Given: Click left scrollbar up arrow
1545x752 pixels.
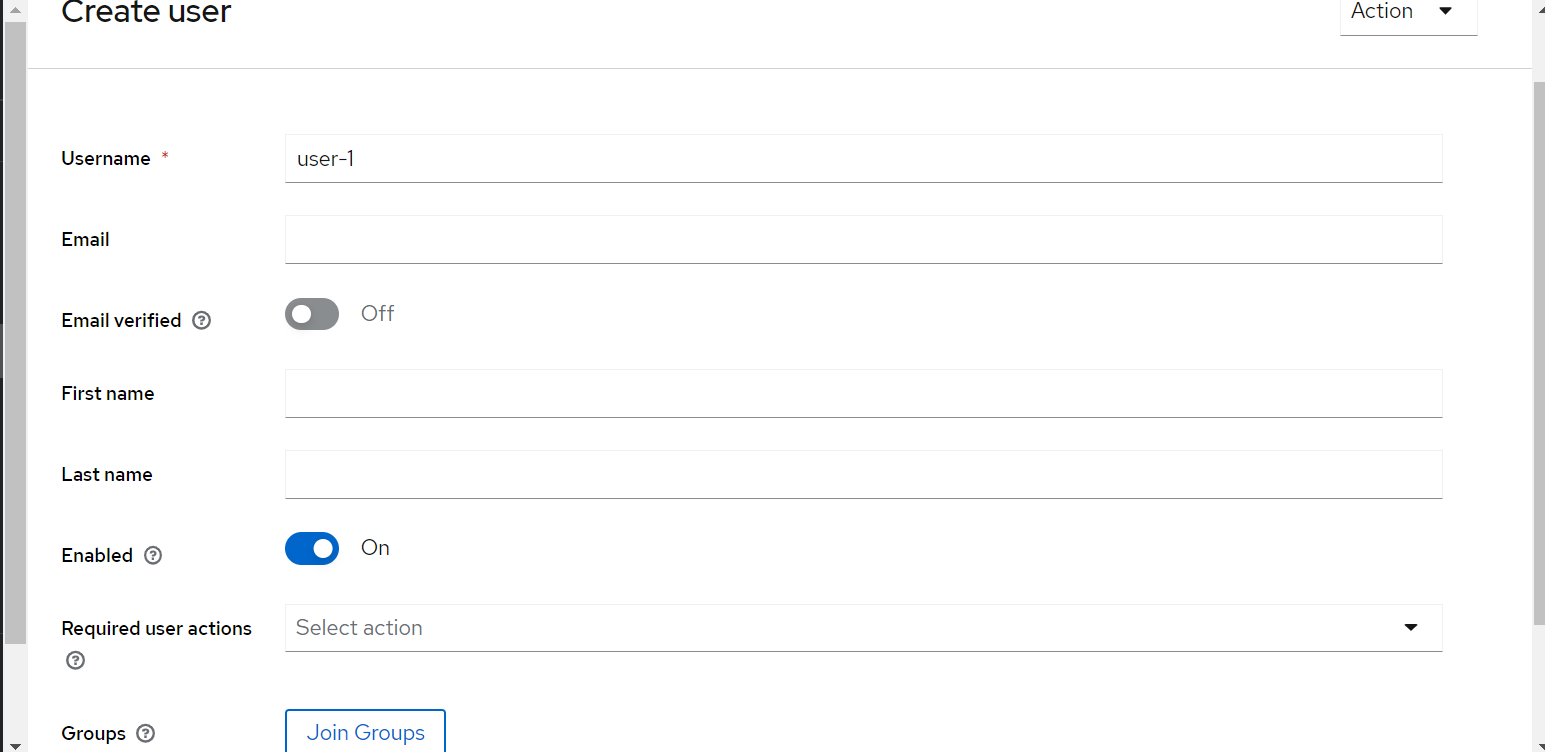Looking at the screenshot, I should click(x=14, y=8).
